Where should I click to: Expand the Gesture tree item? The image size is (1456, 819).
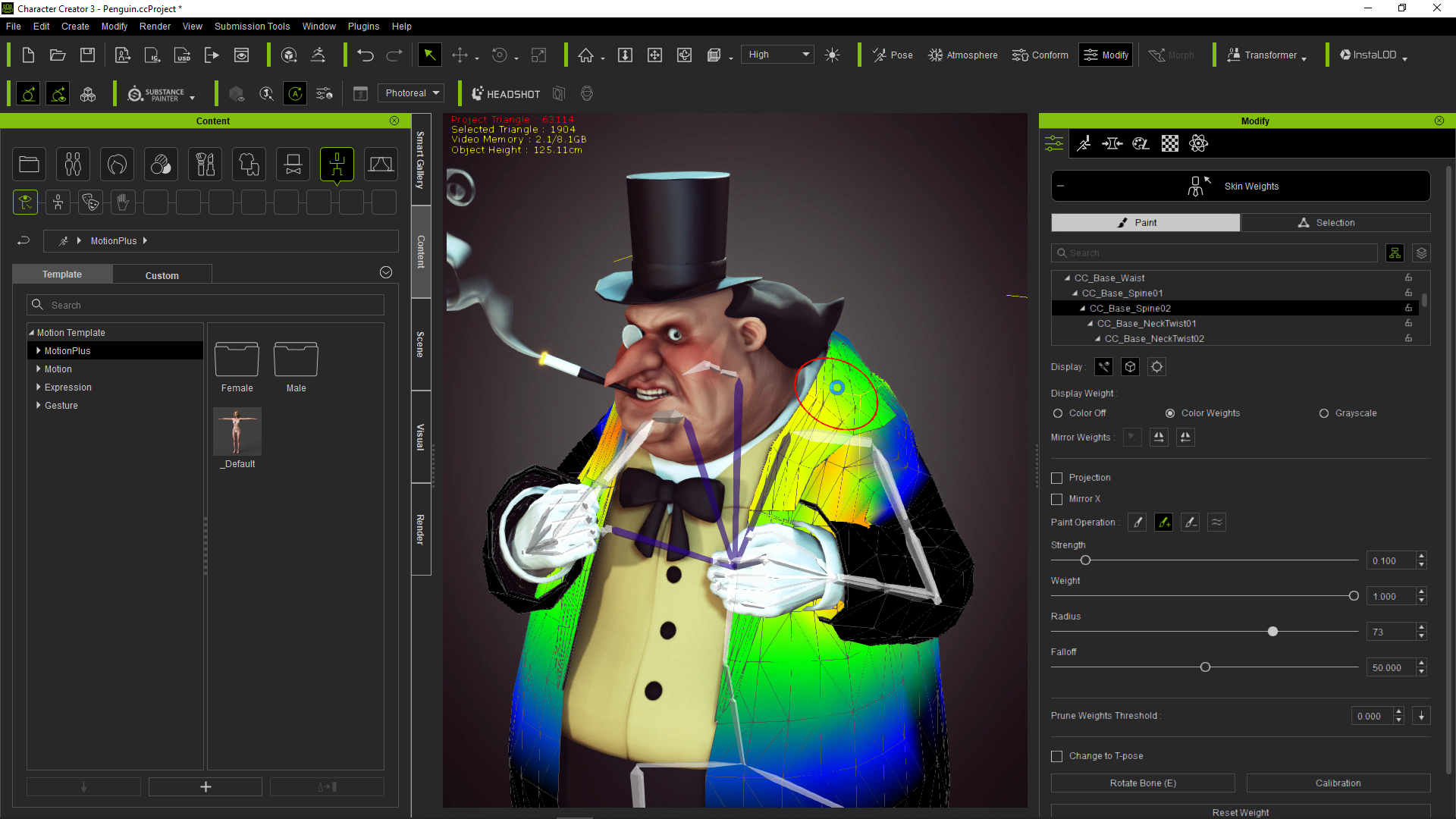39,405
